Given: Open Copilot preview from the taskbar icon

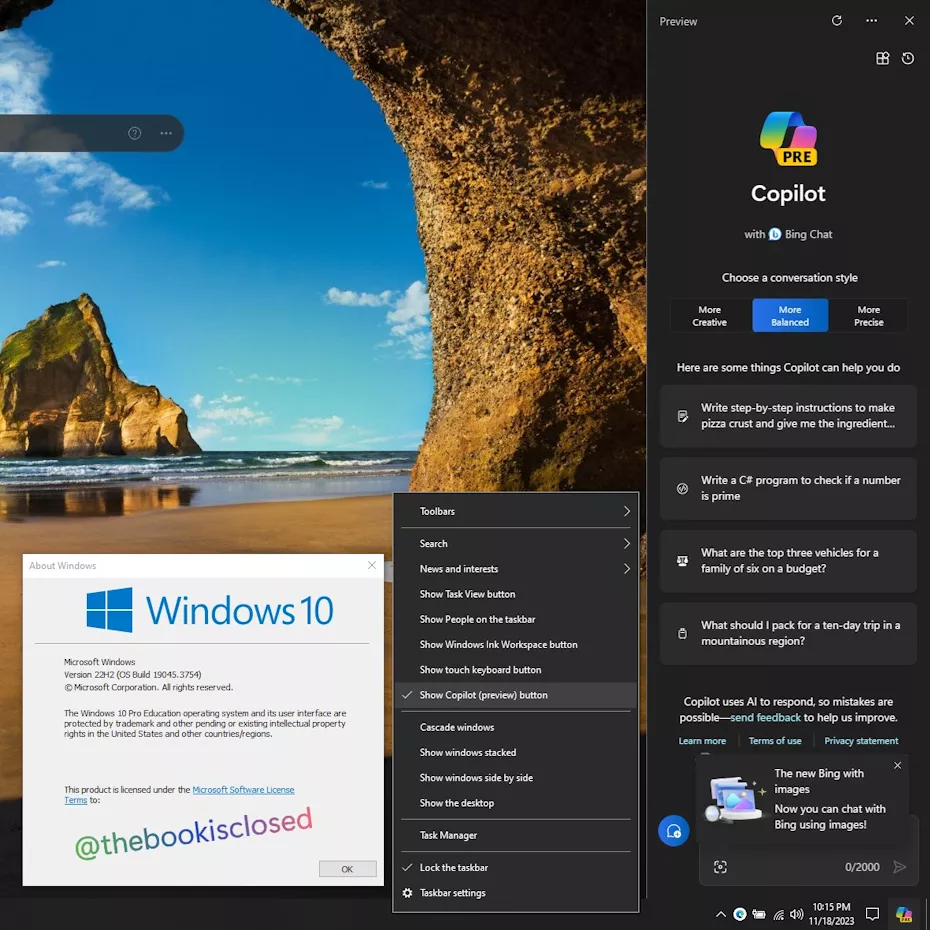Looking at the screenshot, I should (x=903, y=913).
